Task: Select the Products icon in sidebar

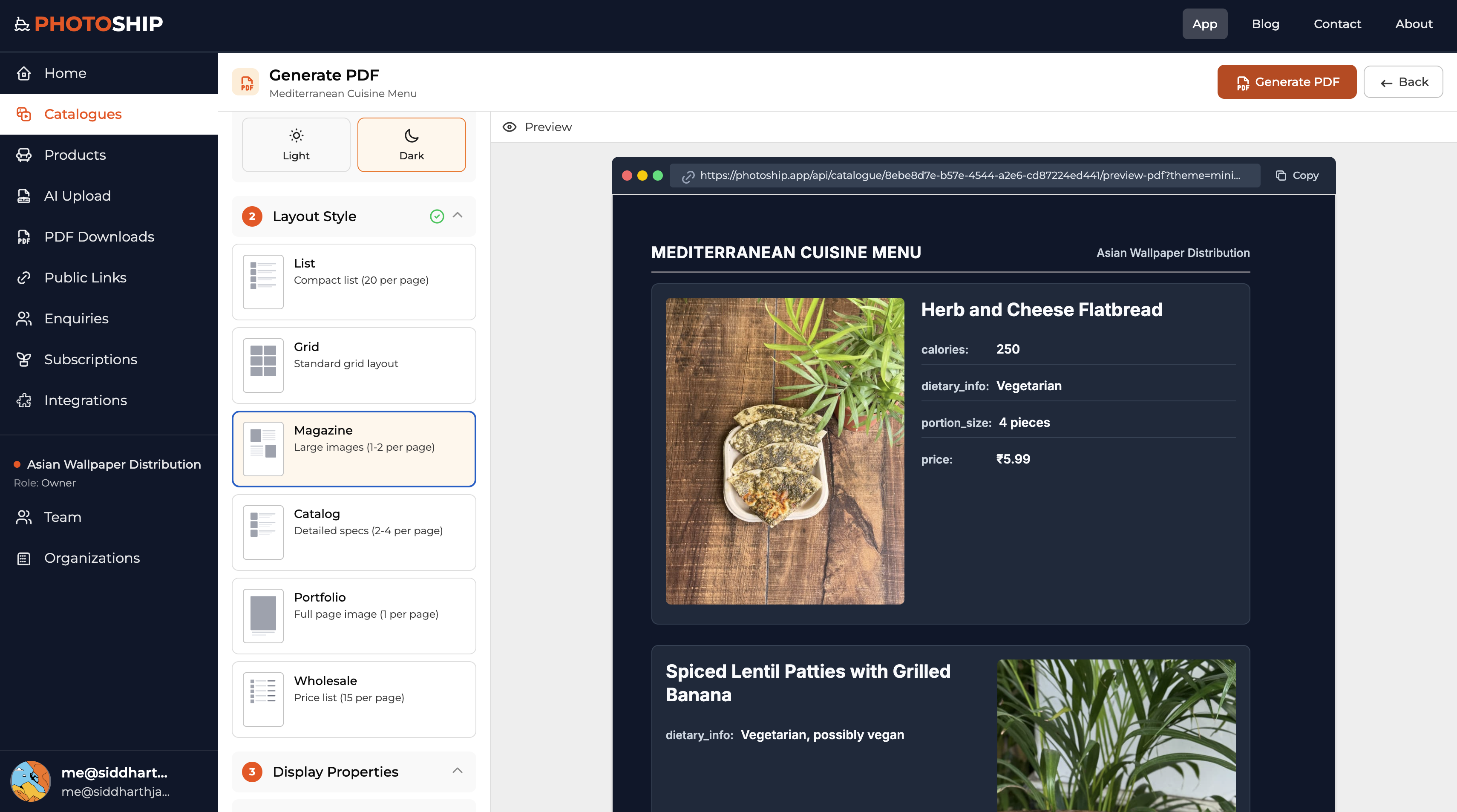Action: tap(24, 155)
